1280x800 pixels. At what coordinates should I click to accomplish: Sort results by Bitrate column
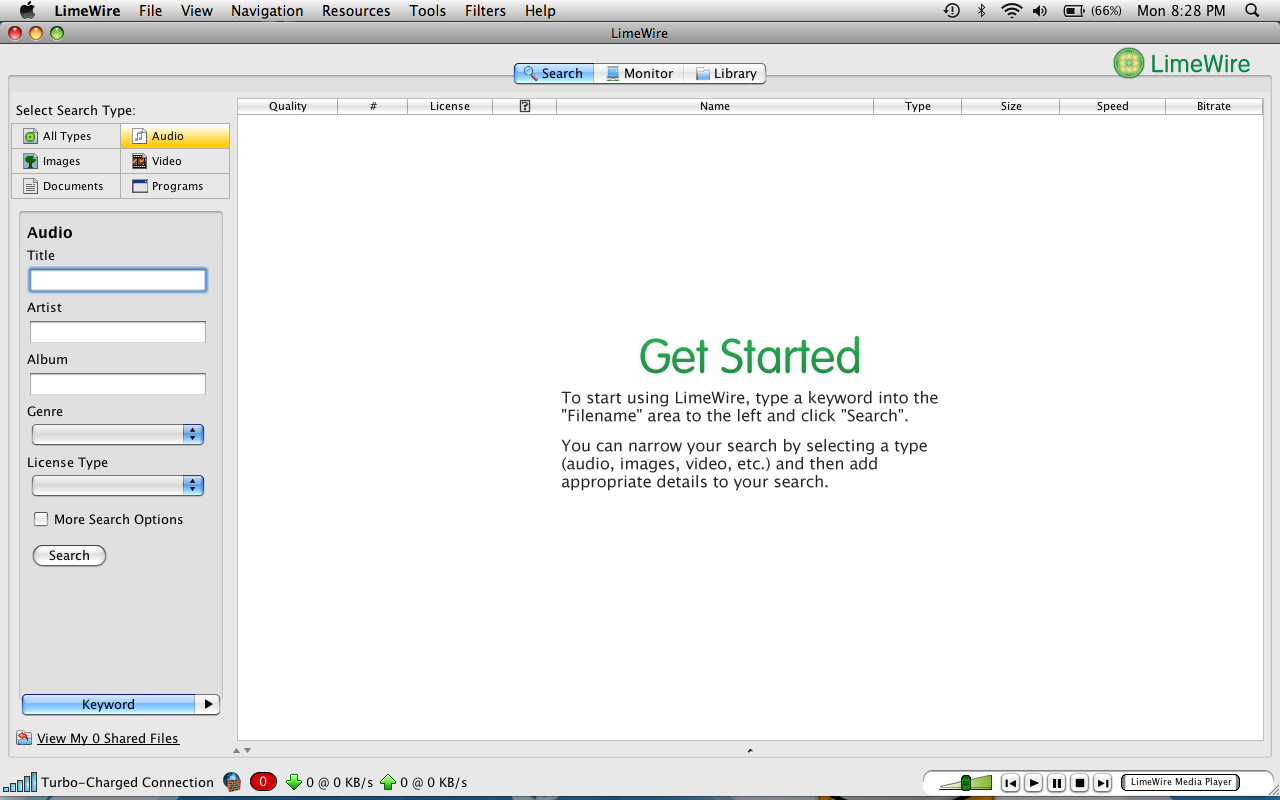(x=1214, y=106)
